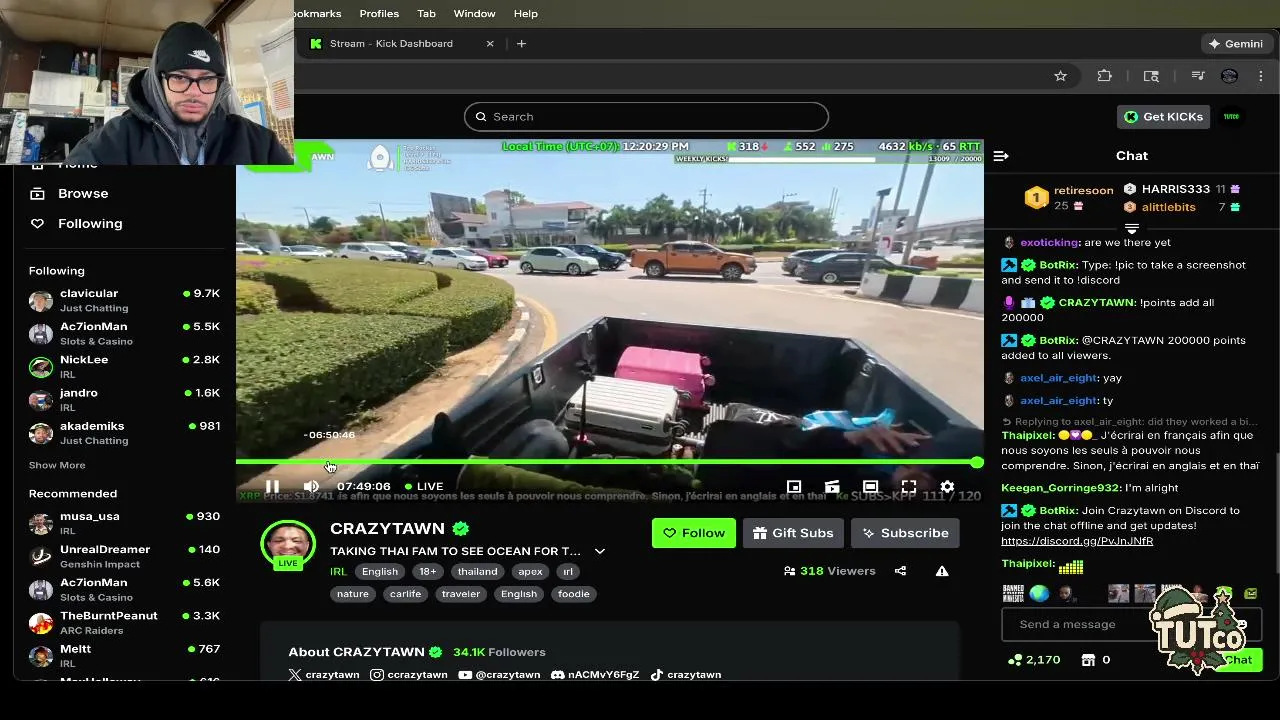The height and width of the screenshot is (720, 1280).
Task: Open crazytawn X profile link
Action: point(324,675)
